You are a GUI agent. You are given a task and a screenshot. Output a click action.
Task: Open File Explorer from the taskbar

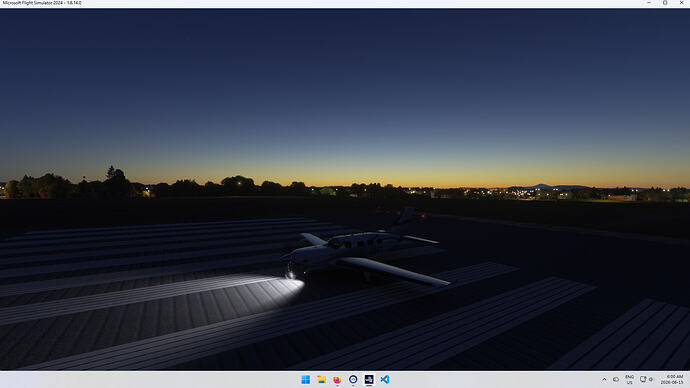(321, 380)
